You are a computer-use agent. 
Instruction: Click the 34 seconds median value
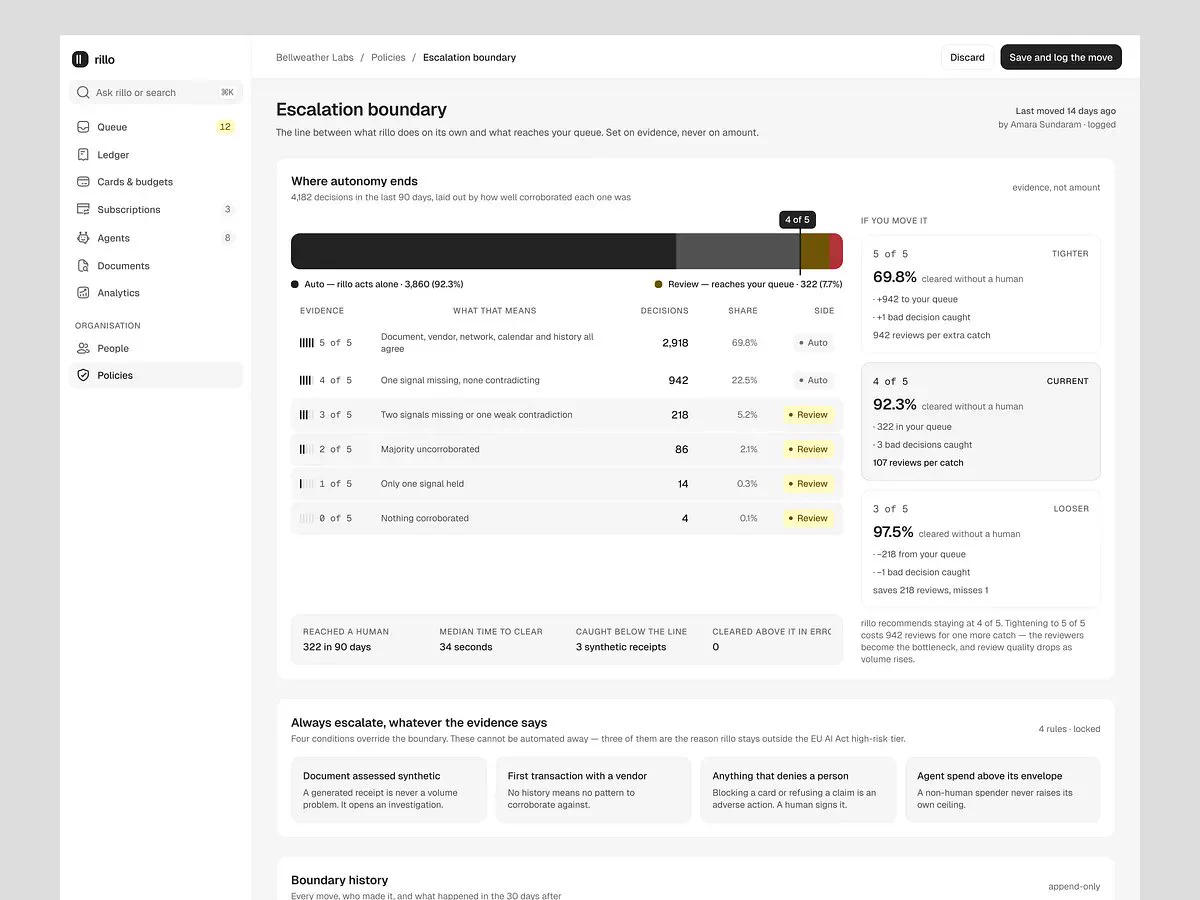[x=466, y=647]
